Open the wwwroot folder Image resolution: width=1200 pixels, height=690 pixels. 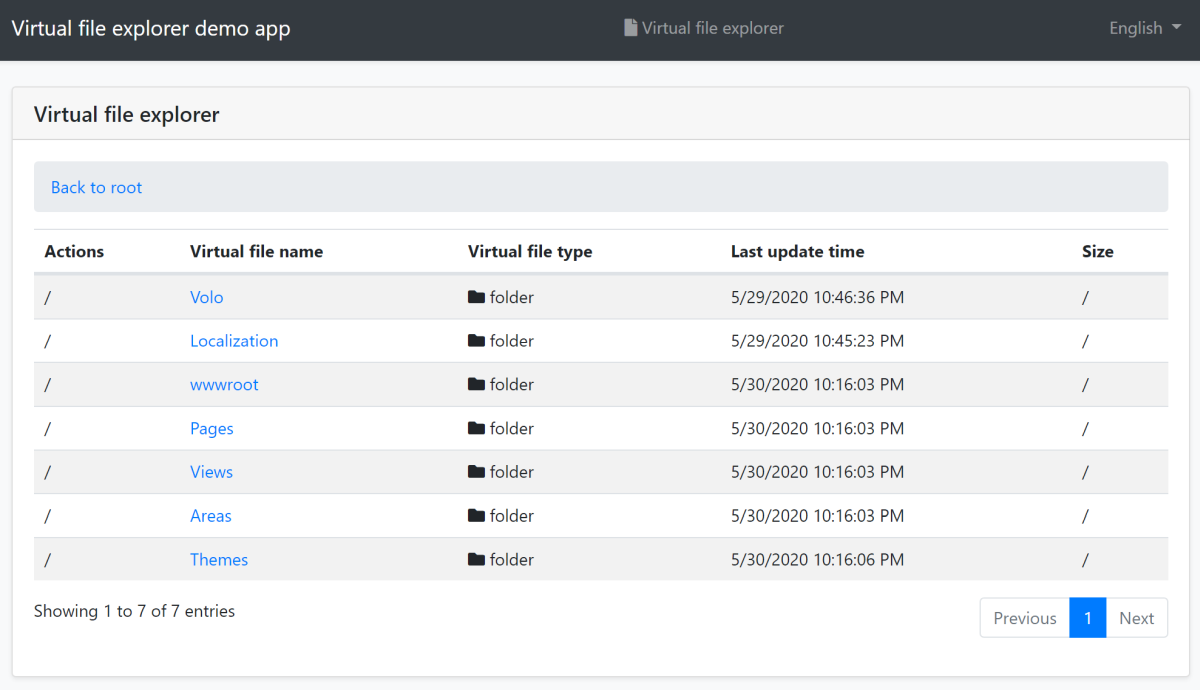224,384
